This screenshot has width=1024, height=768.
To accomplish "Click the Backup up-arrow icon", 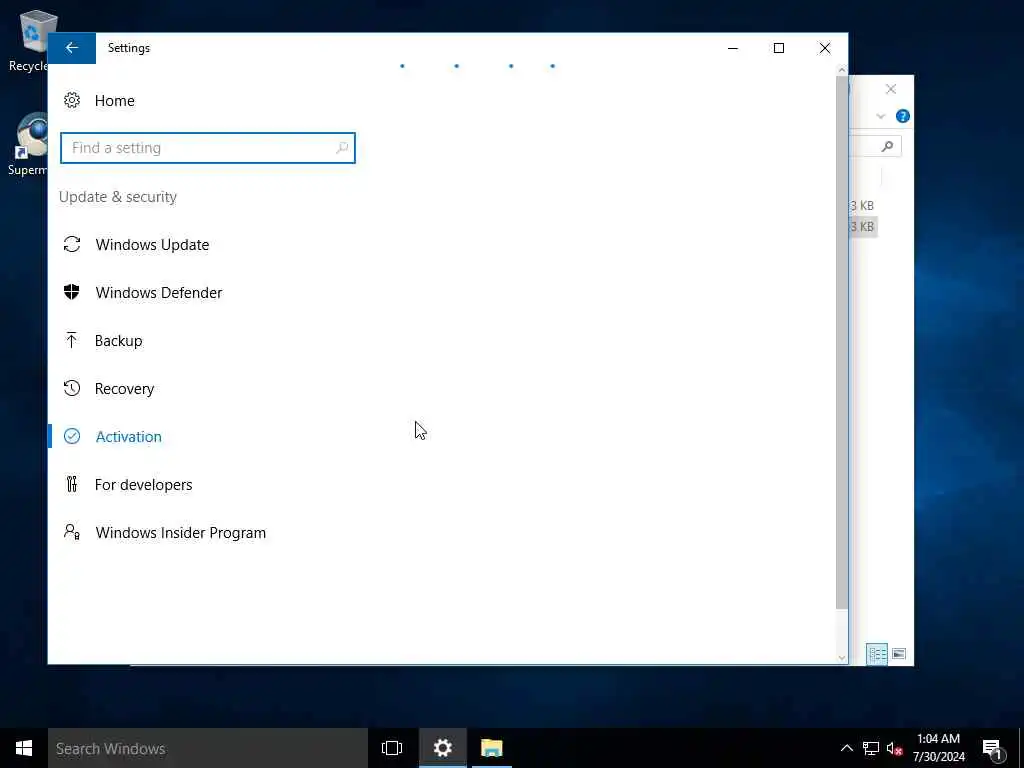I will click(x=72, y=340).
